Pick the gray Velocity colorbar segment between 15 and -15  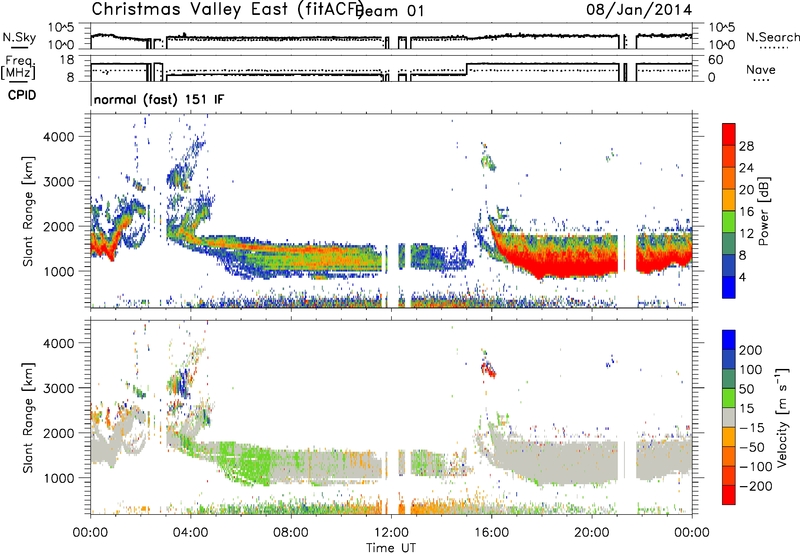click(x=729, y=418)
